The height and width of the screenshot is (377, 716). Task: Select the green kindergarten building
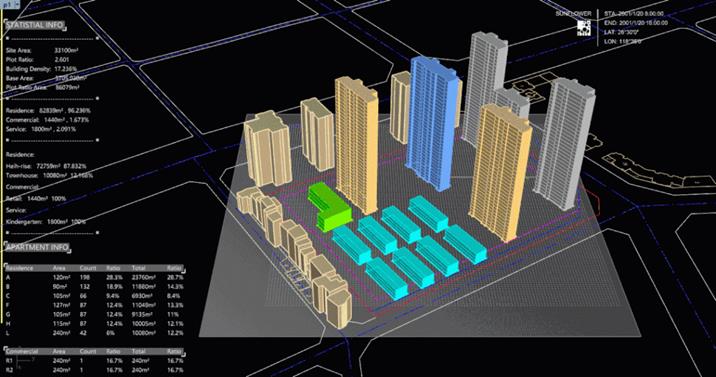click(x=328, y=206)
